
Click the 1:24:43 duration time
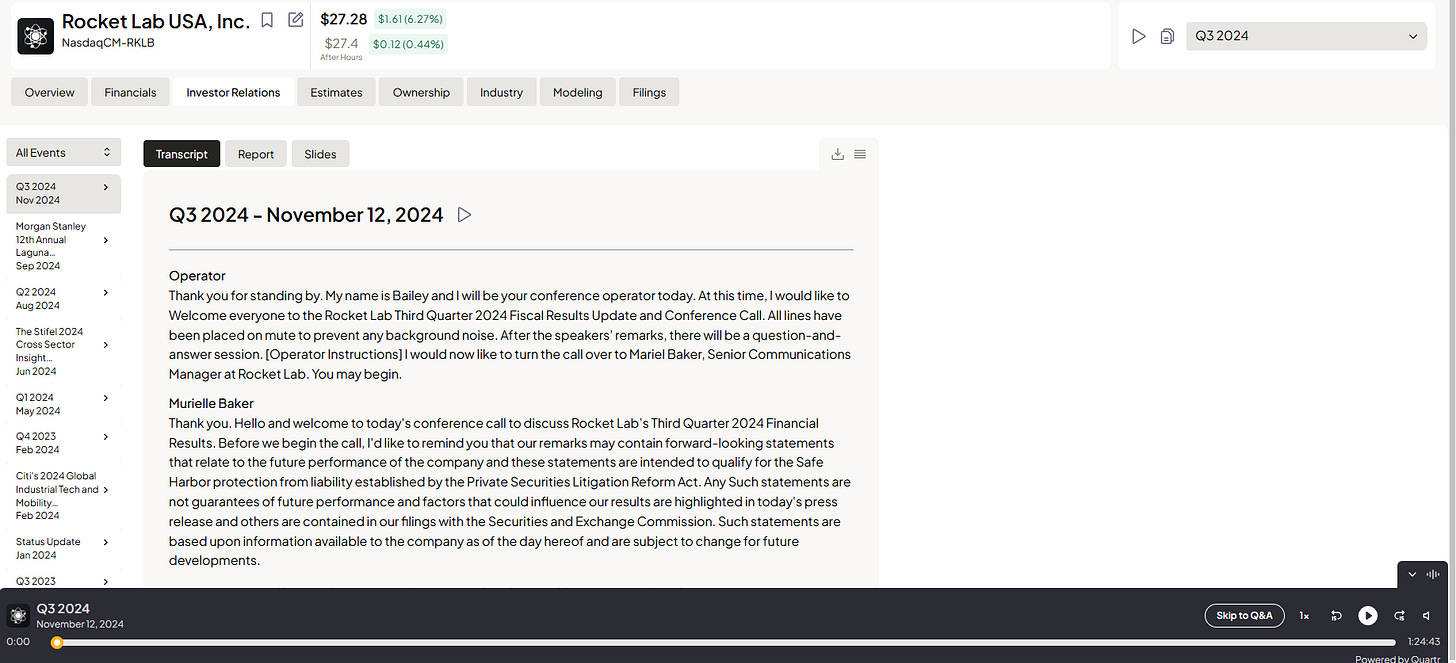tap(1423, 642)
